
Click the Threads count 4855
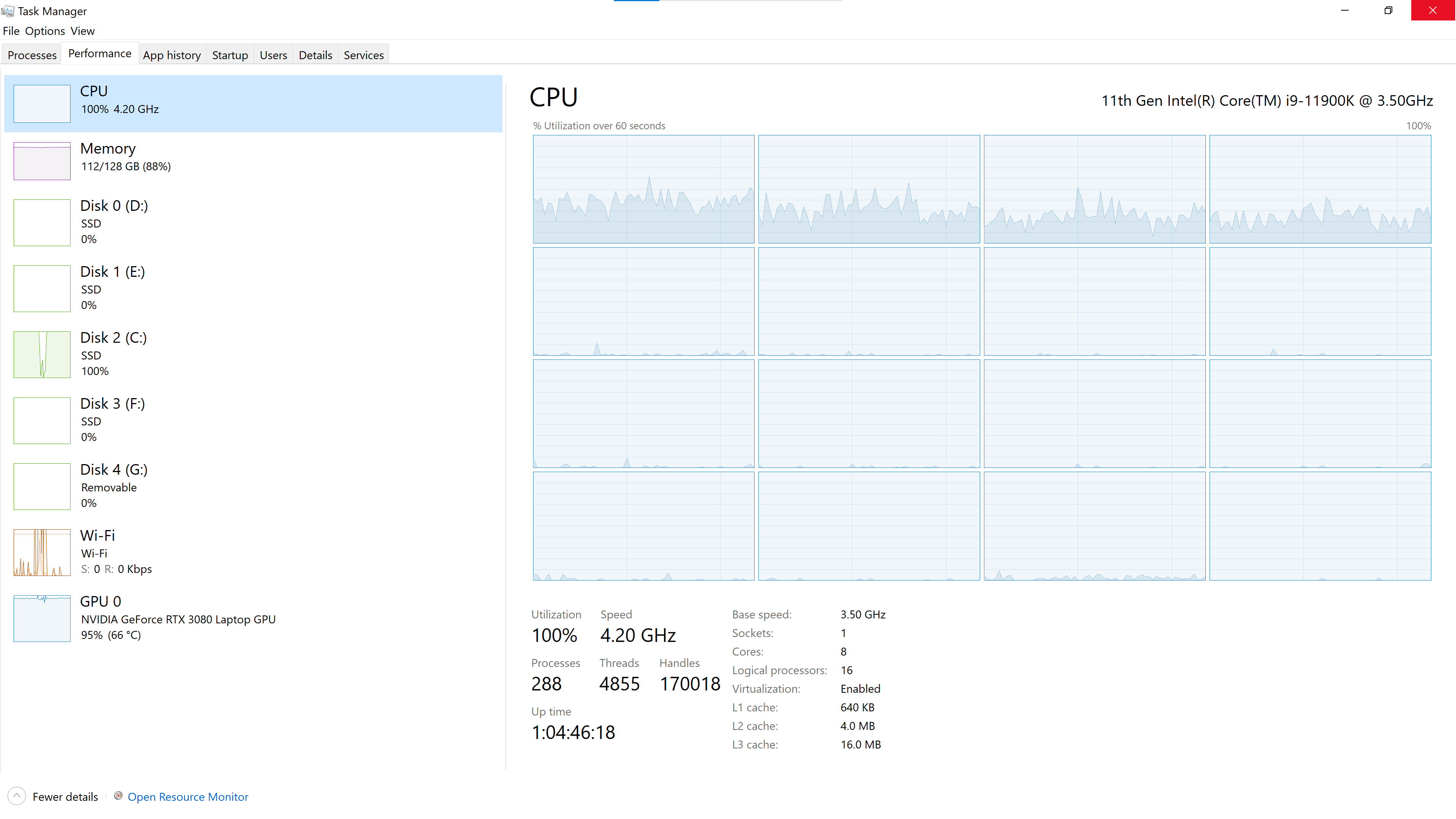pyautogui.click(x=619, y=684)
